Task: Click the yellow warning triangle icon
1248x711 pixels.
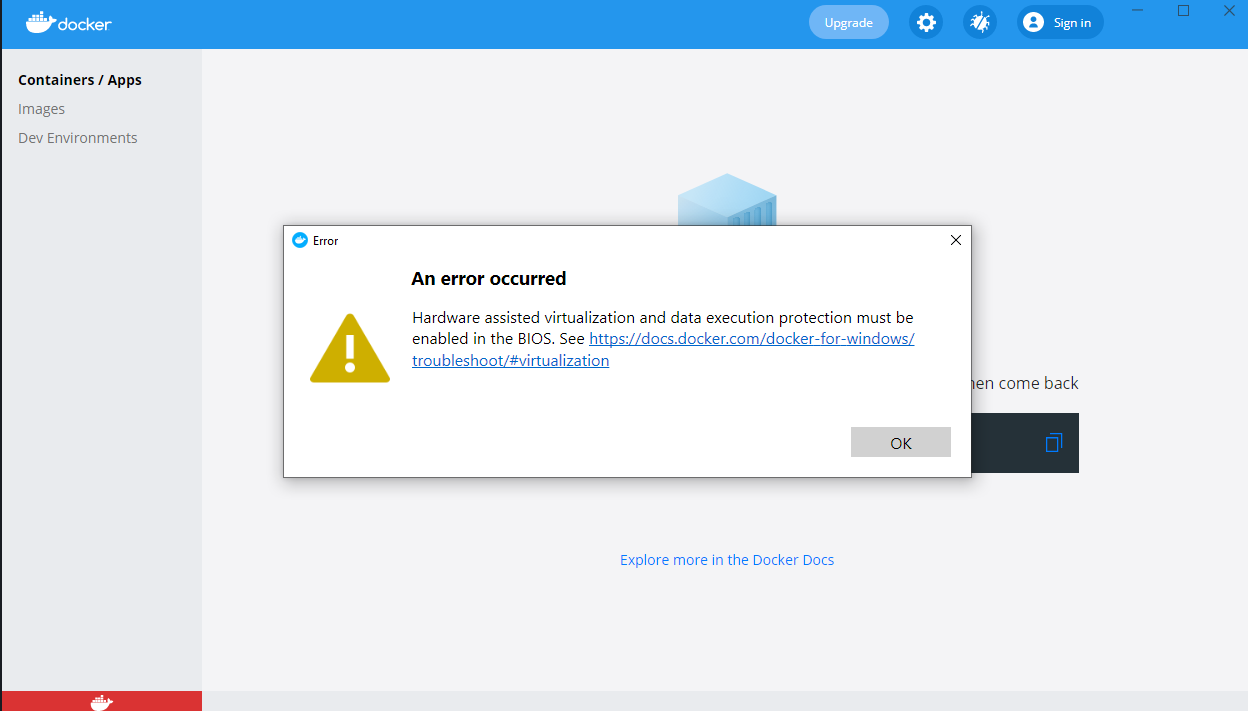Action: 349,348
